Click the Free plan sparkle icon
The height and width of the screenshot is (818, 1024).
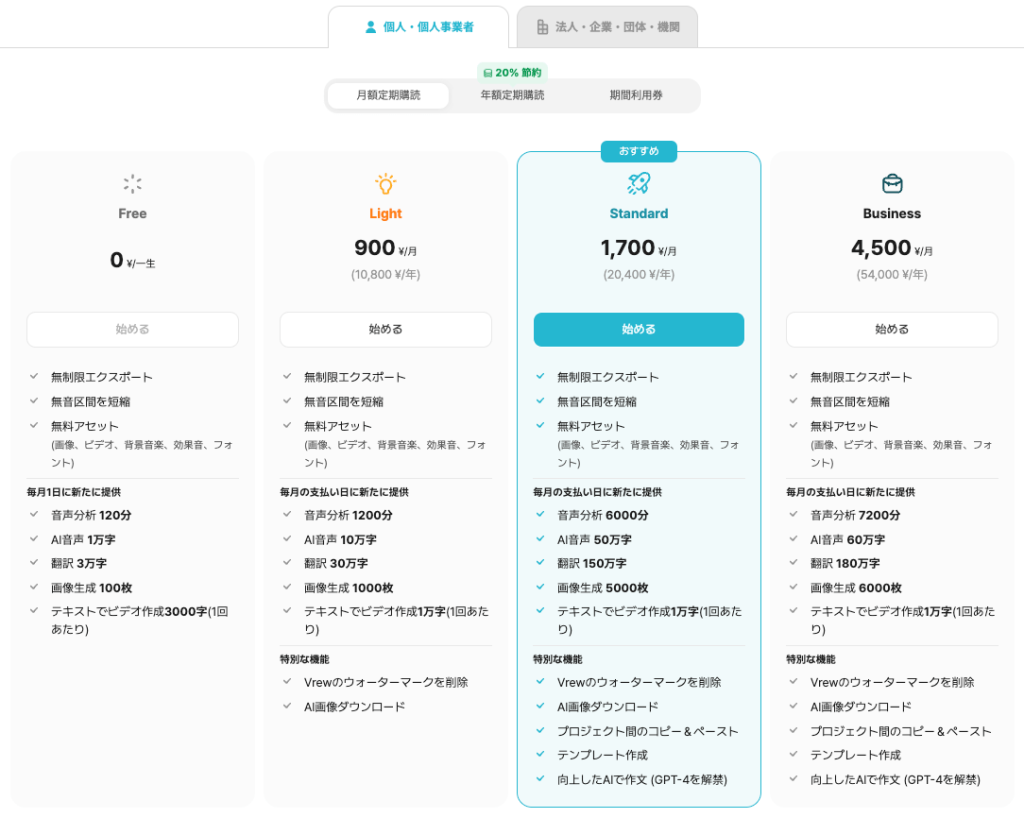(132, 183)
